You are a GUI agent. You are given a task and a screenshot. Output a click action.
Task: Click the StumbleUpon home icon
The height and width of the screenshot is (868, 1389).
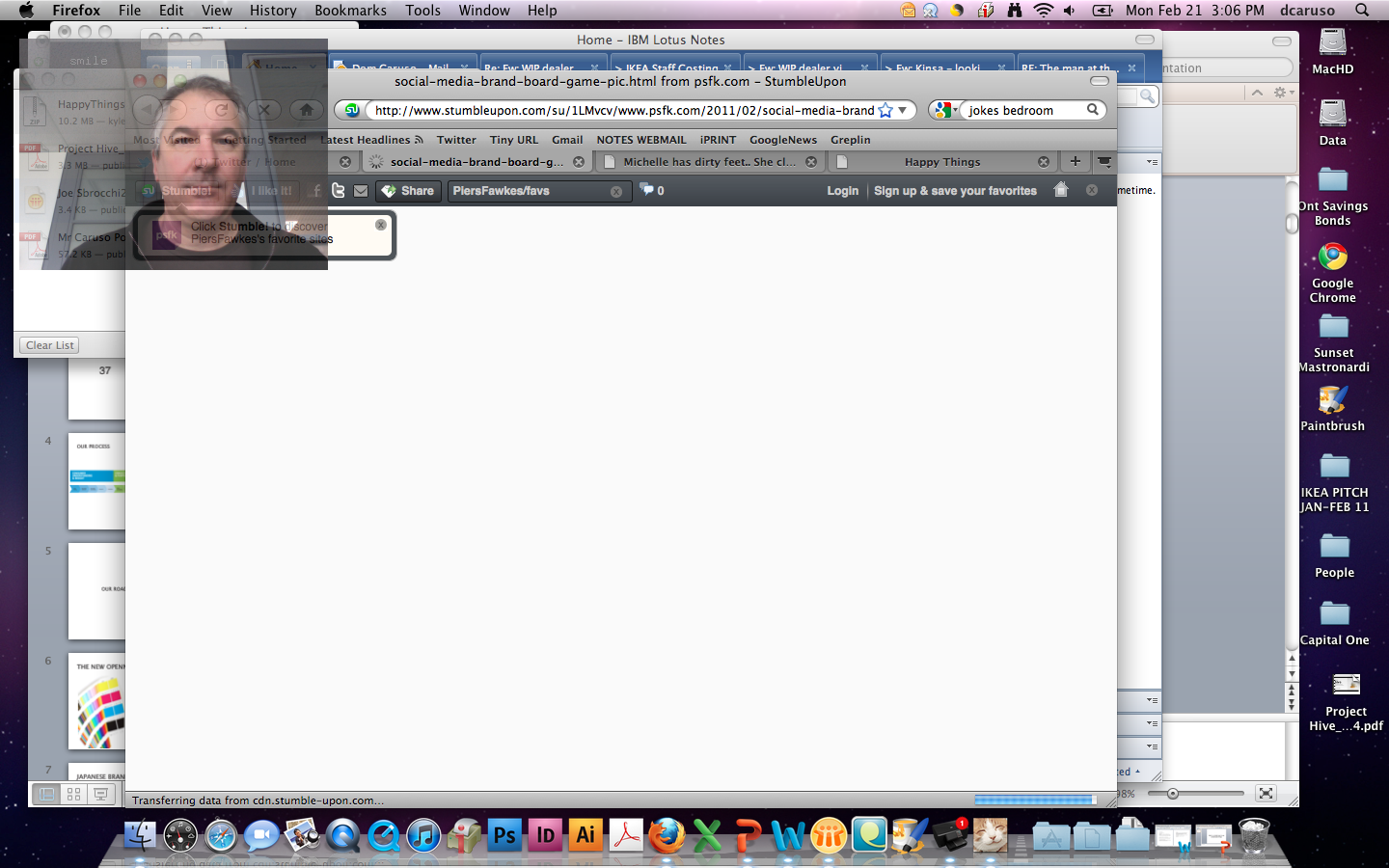pyautogui.click(x=1061, y=190)
